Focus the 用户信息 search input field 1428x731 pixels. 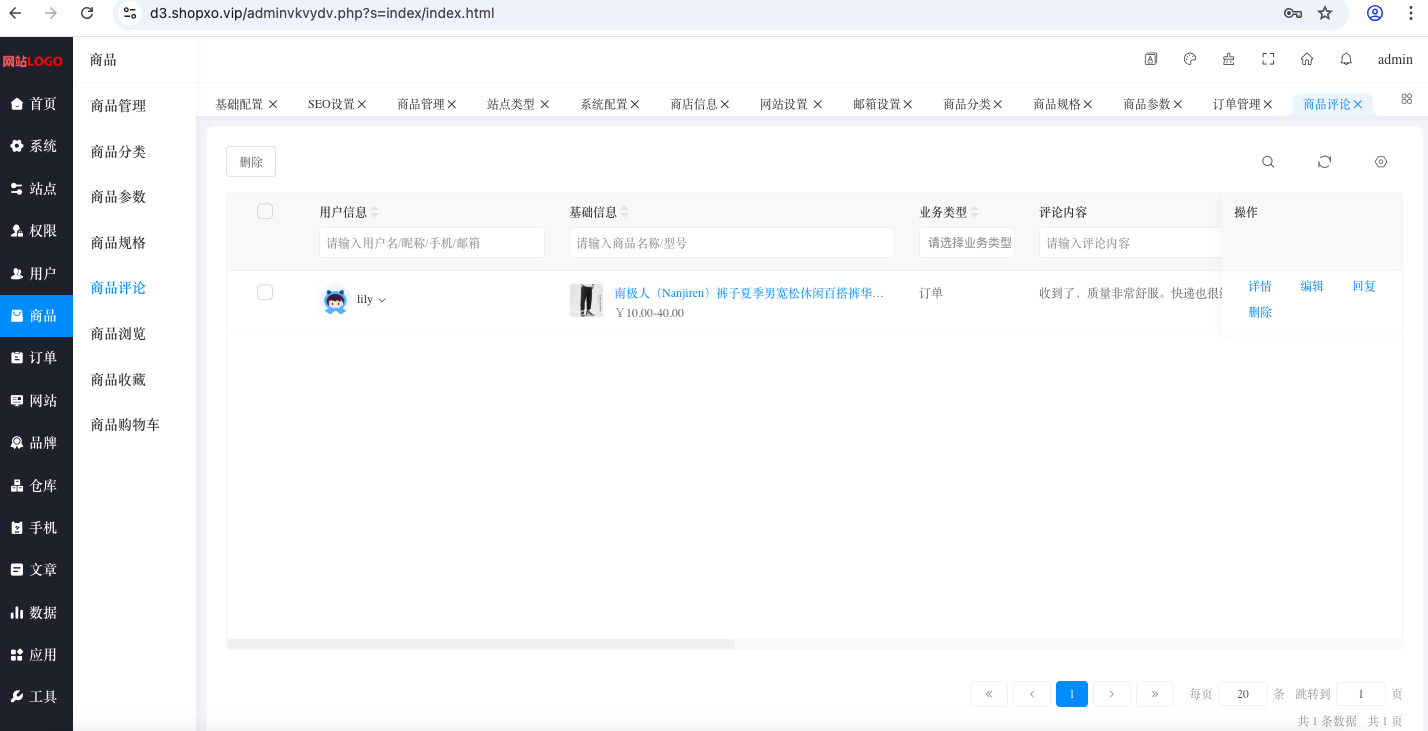pos(432,243)
